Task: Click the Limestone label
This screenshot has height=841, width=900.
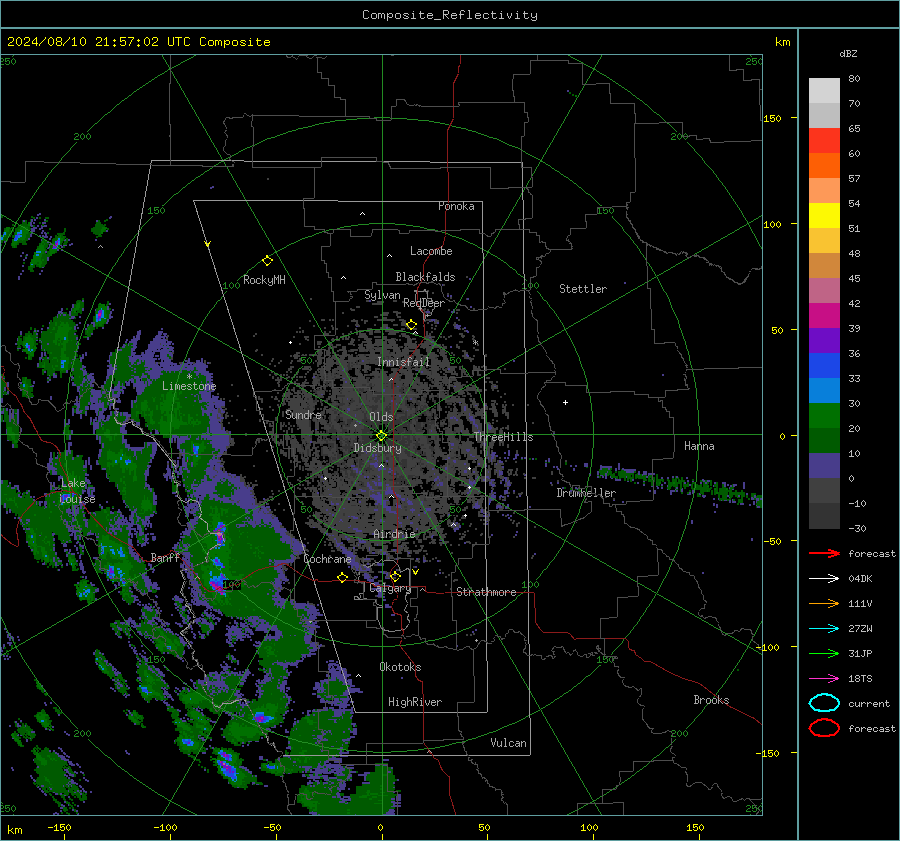Action: pos(189,386)
